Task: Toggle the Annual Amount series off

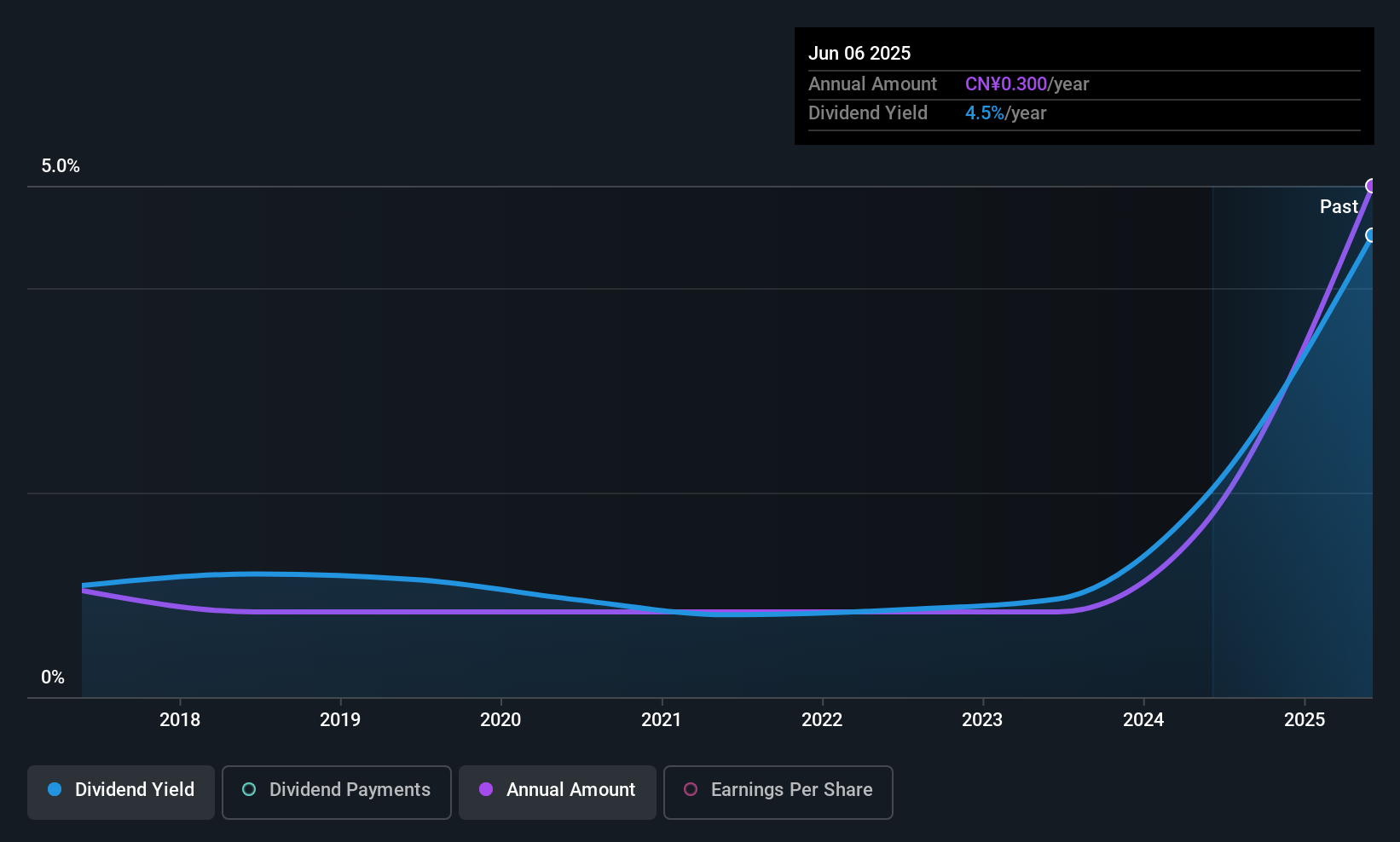Action: click(x=557, y=791)
